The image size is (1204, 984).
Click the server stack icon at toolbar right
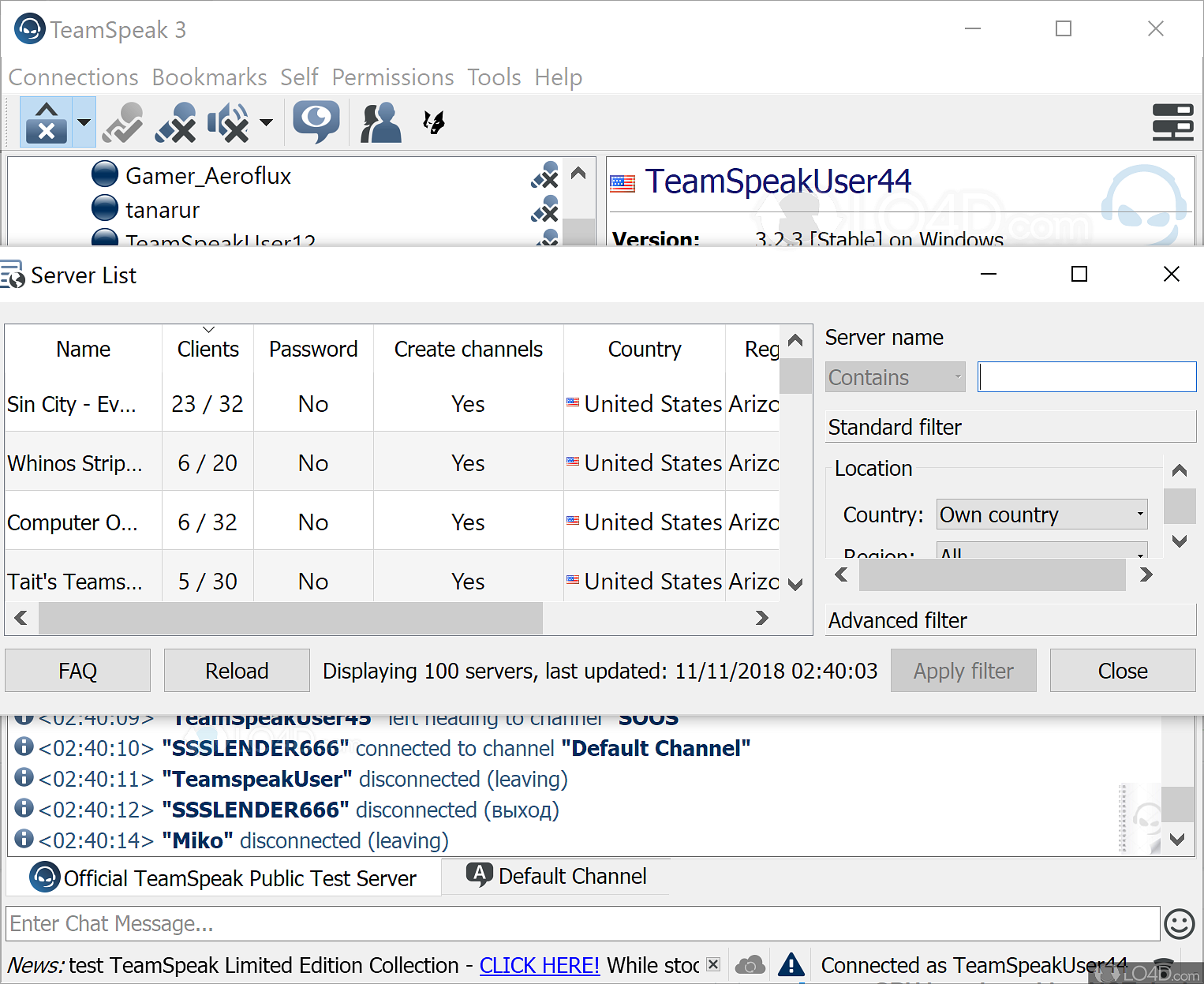[x=1172, y=122]
